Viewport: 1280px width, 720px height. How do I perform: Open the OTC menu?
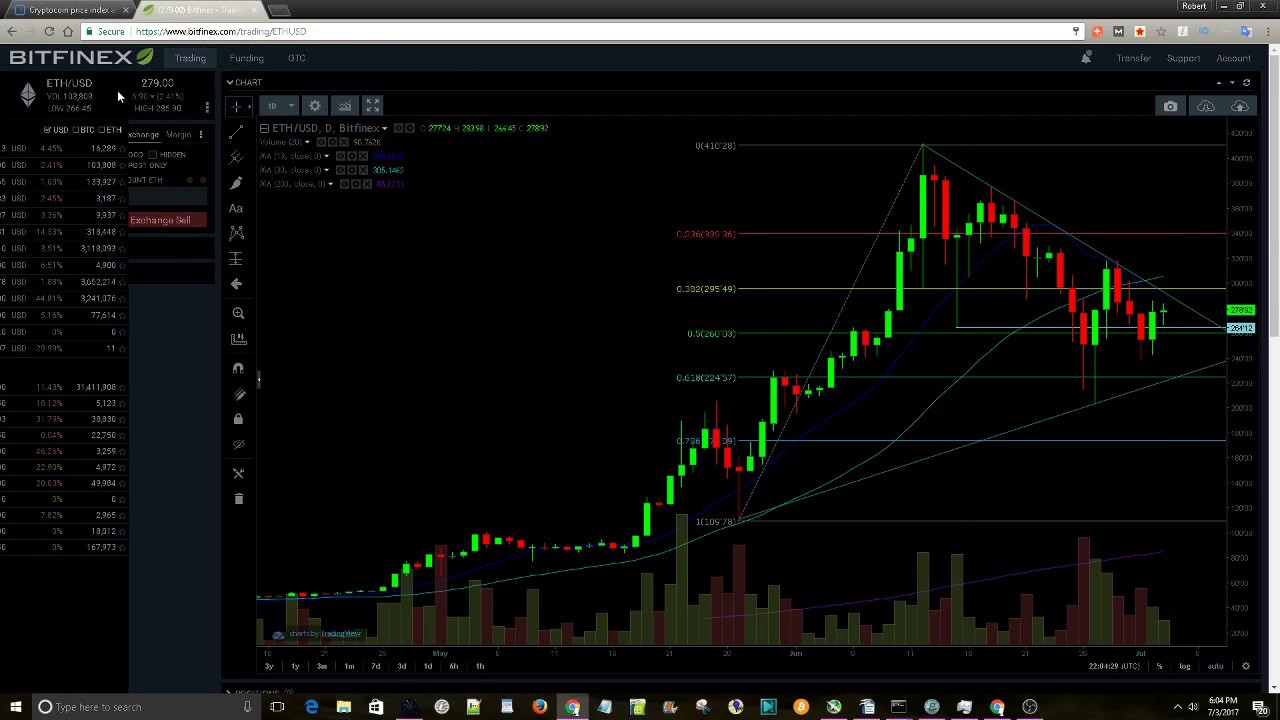(x=297, y=58)
